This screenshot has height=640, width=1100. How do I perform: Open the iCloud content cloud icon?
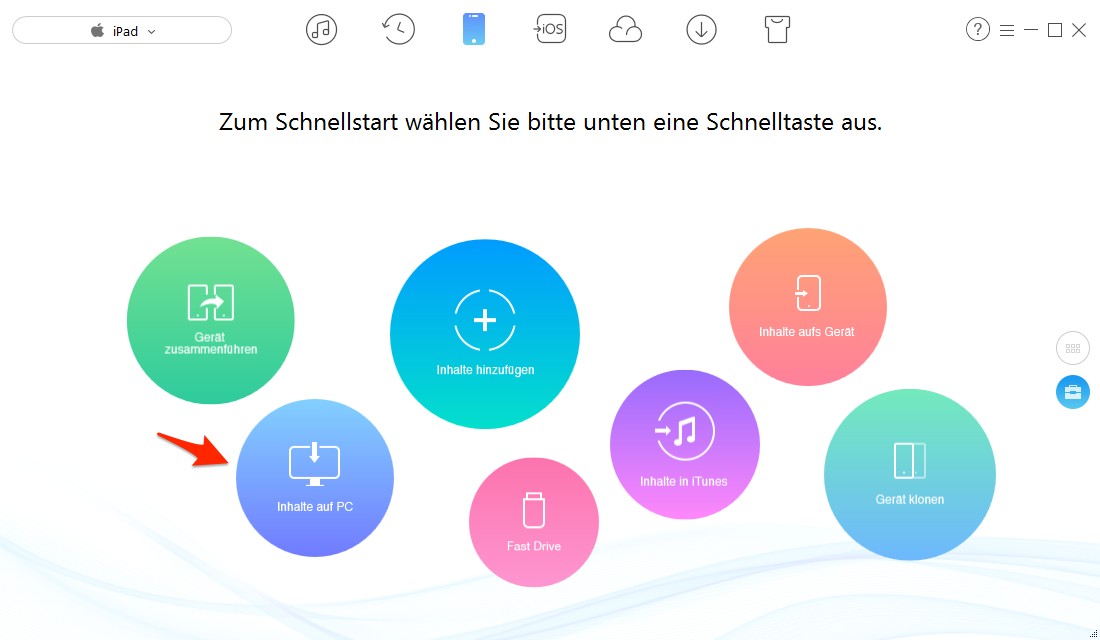(625, 30)
